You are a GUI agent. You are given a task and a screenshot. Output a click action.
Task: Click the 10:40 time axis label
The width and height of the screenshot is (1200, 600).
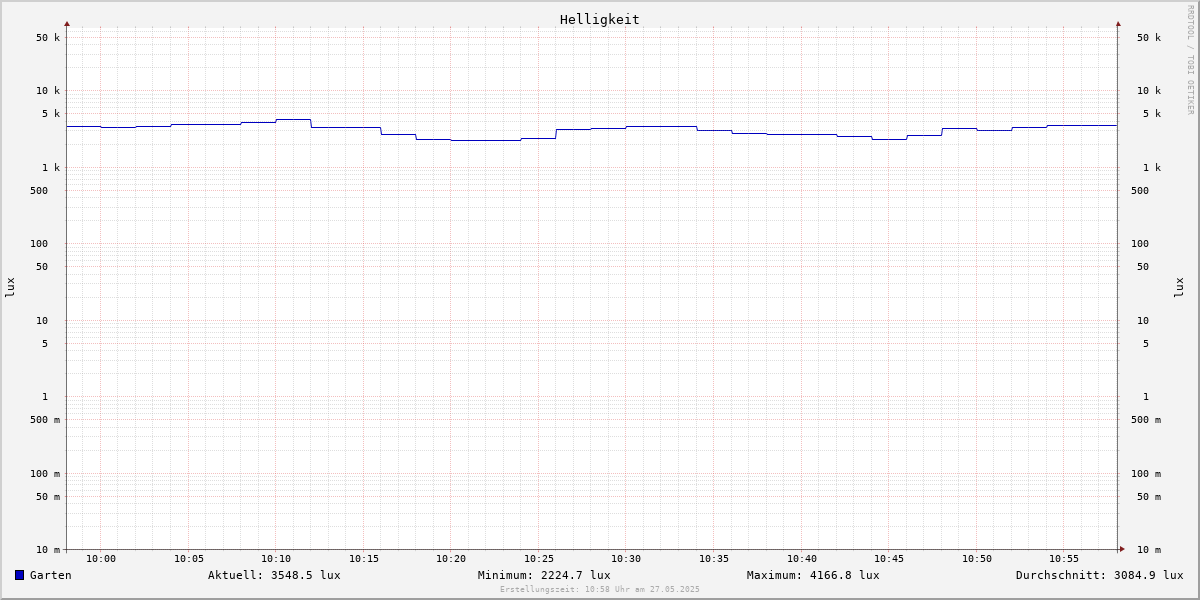coord(802,559)
